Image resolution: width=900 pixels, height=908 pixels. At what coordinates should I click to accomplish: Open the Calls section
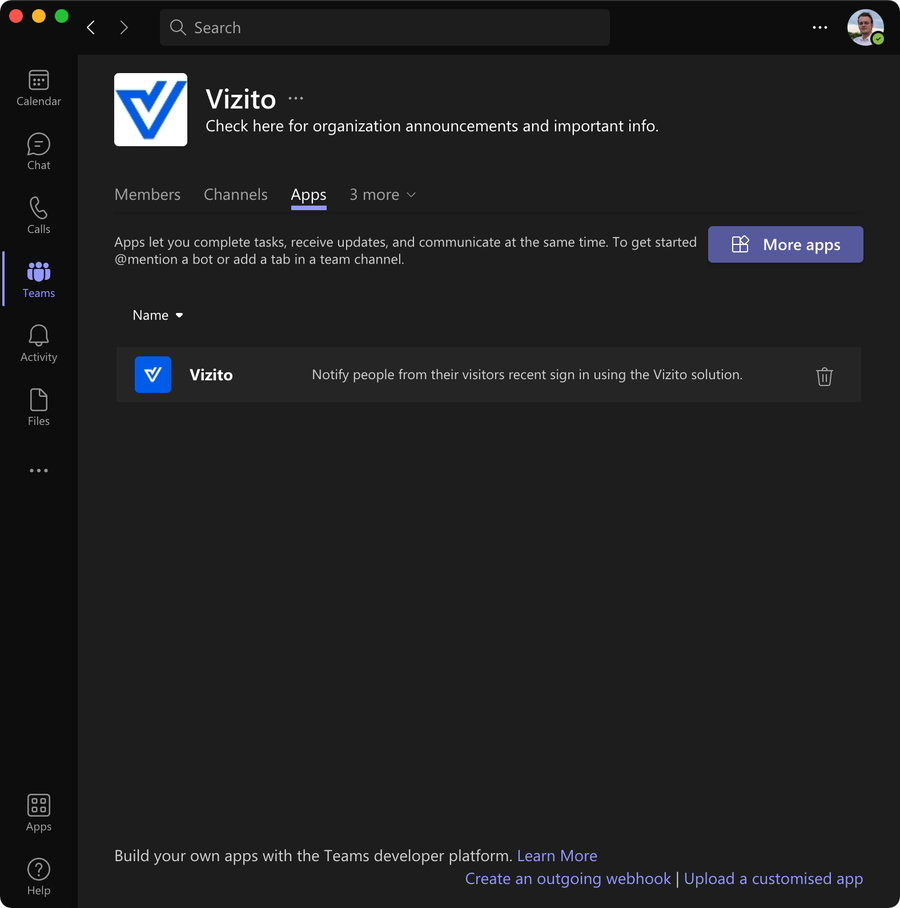[x=38, y=216]
